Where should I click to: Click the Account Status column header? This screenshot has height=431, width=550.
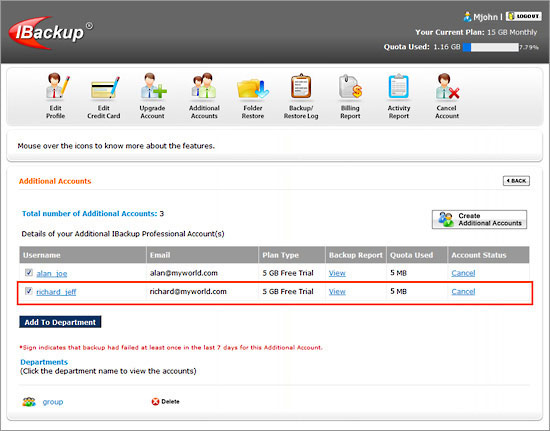(x=489, y=255)
